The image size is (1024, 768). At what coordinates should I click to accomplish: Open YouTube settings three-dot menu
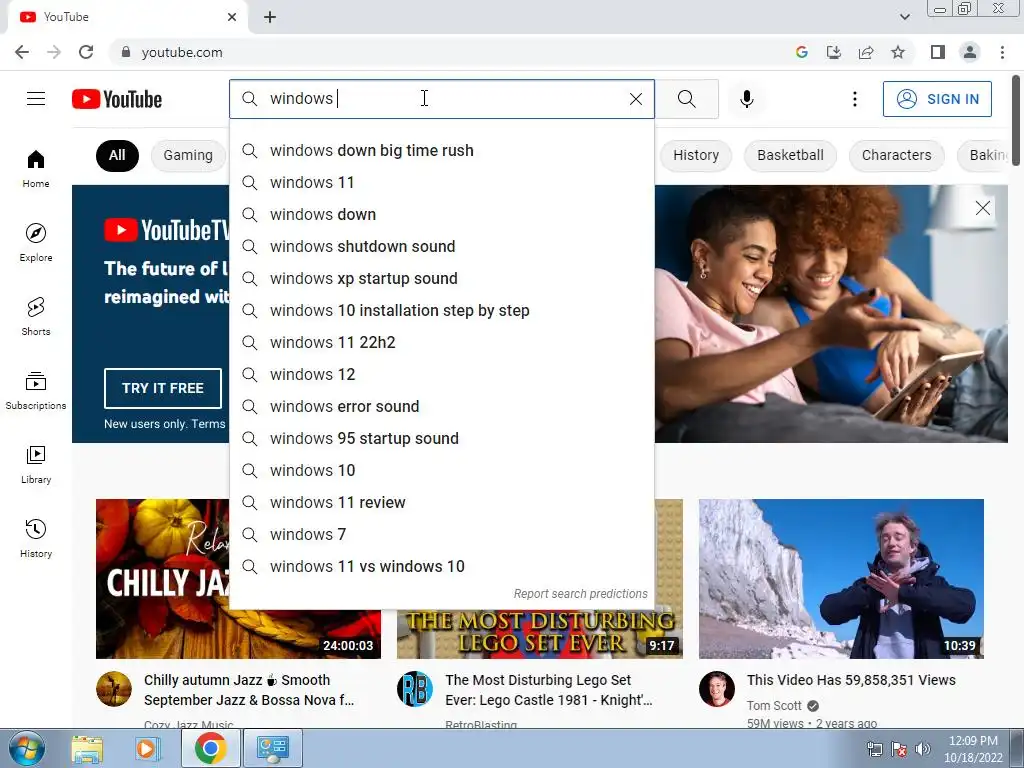pos(854,99)
